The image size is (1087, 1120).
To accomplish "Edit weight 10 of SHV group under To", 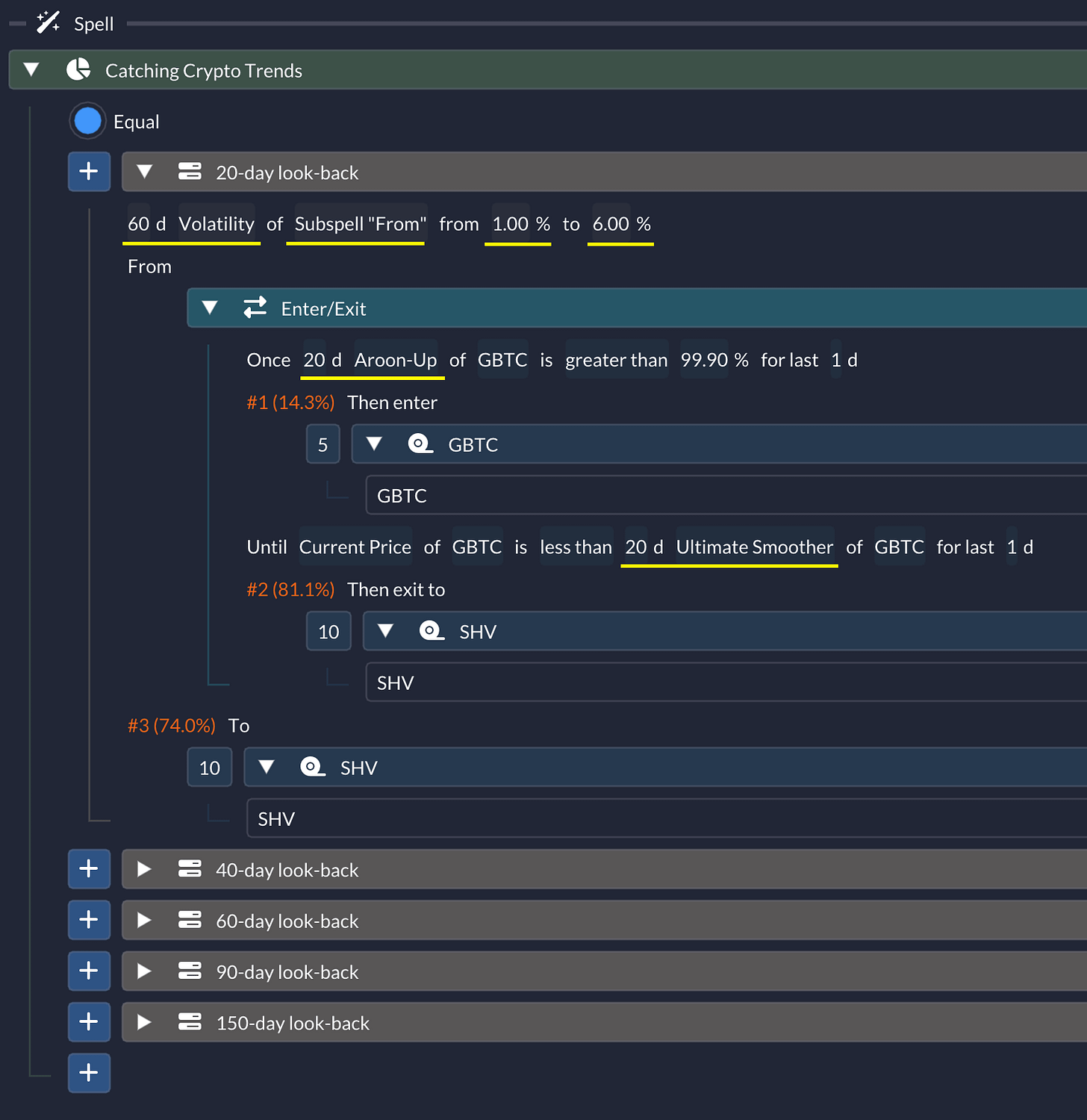I will coord(210,768).
